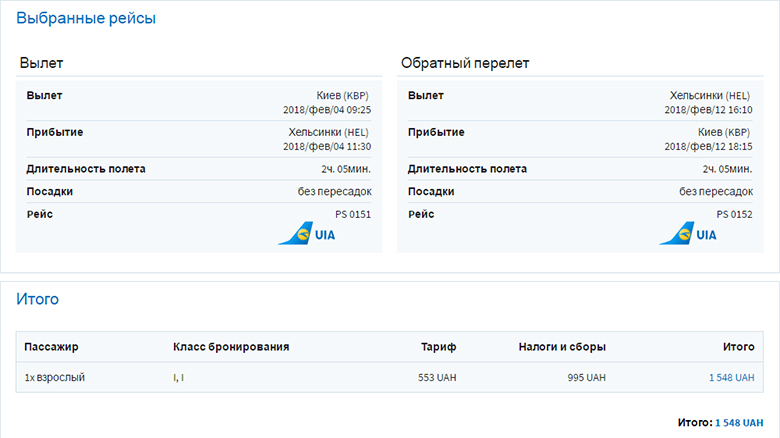Select departure time 2018/фев/04 09:25

click(327, 110)
